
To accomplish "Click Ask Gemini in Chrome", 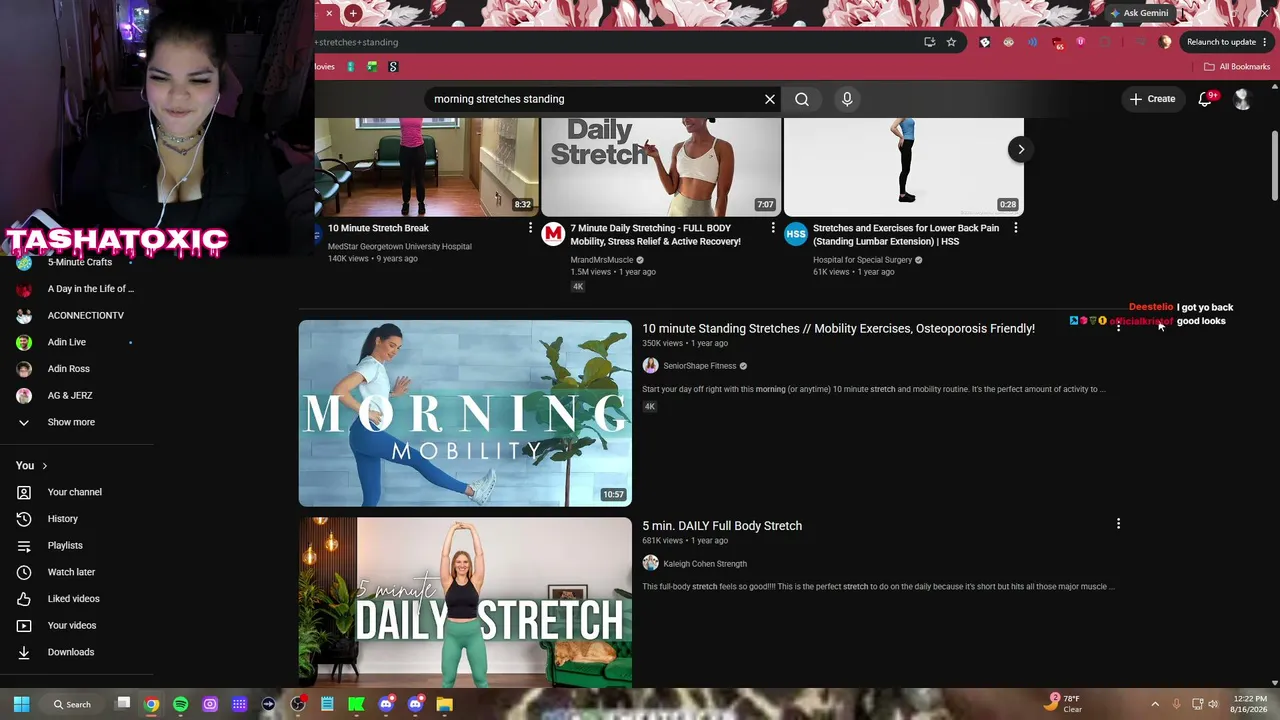I will pos(1139,13).
